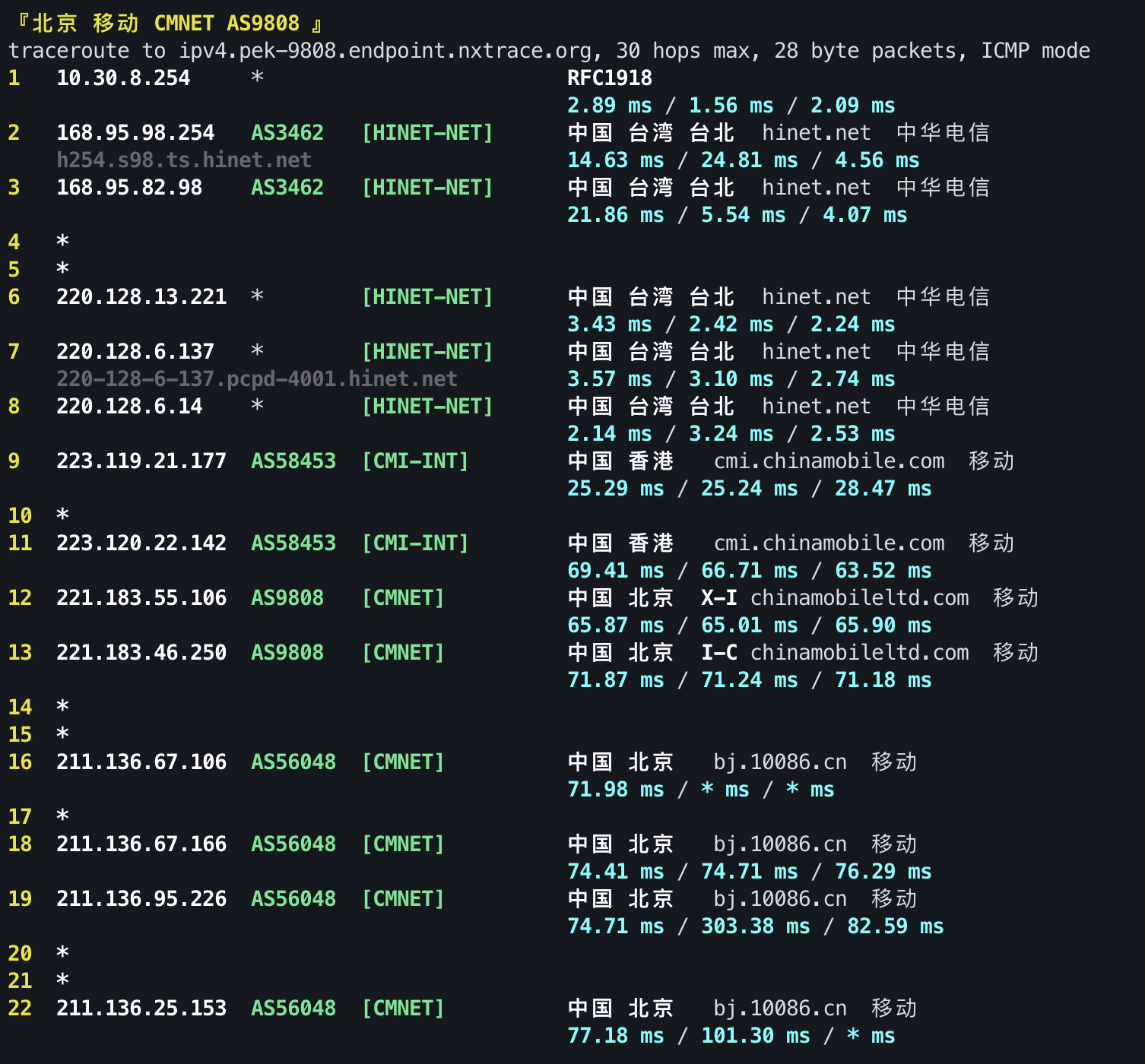
Task: Click latency value 21.86 ms
Action: 616,215
